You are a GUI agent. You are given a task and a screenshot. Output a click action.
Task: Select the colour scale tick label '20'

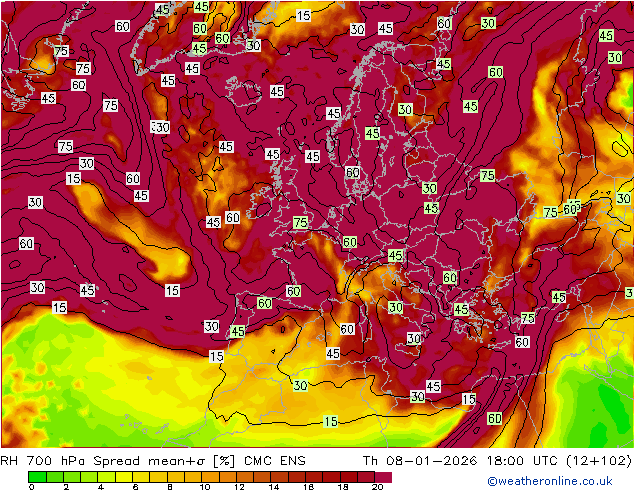pos(378,487)
